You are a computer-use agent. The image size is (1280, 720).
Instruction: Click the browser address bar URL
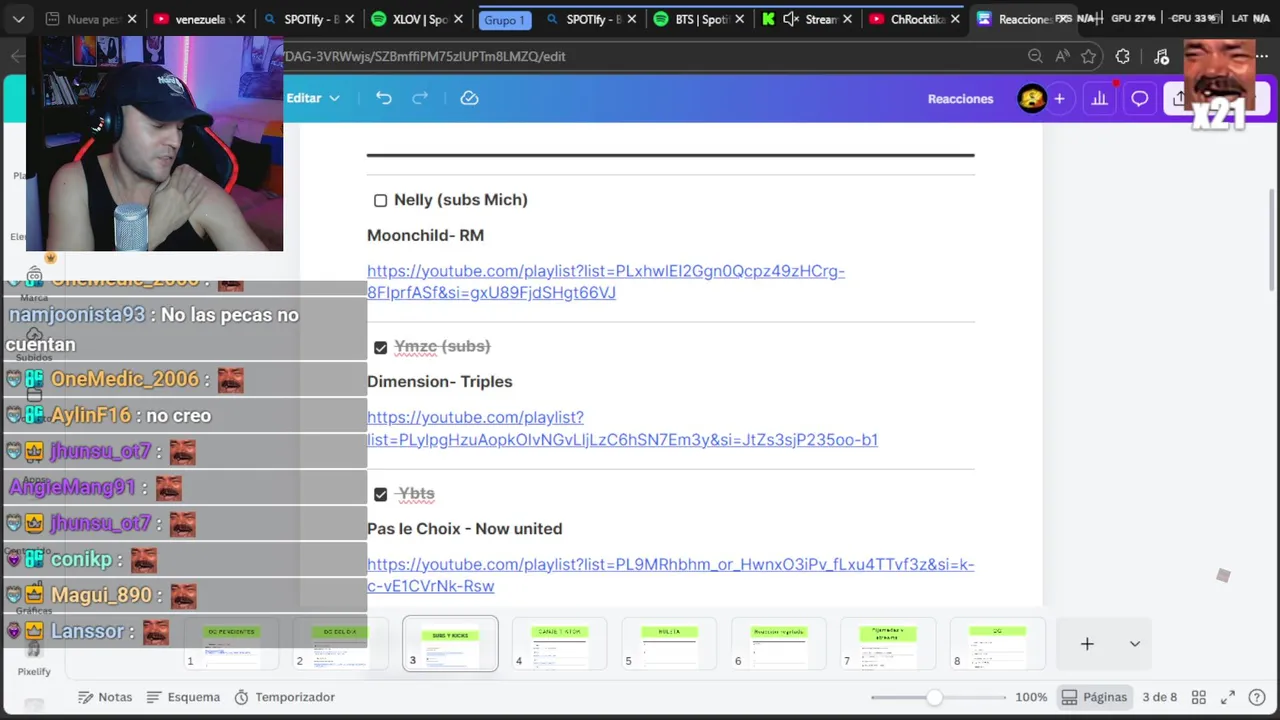coord(425,56)
